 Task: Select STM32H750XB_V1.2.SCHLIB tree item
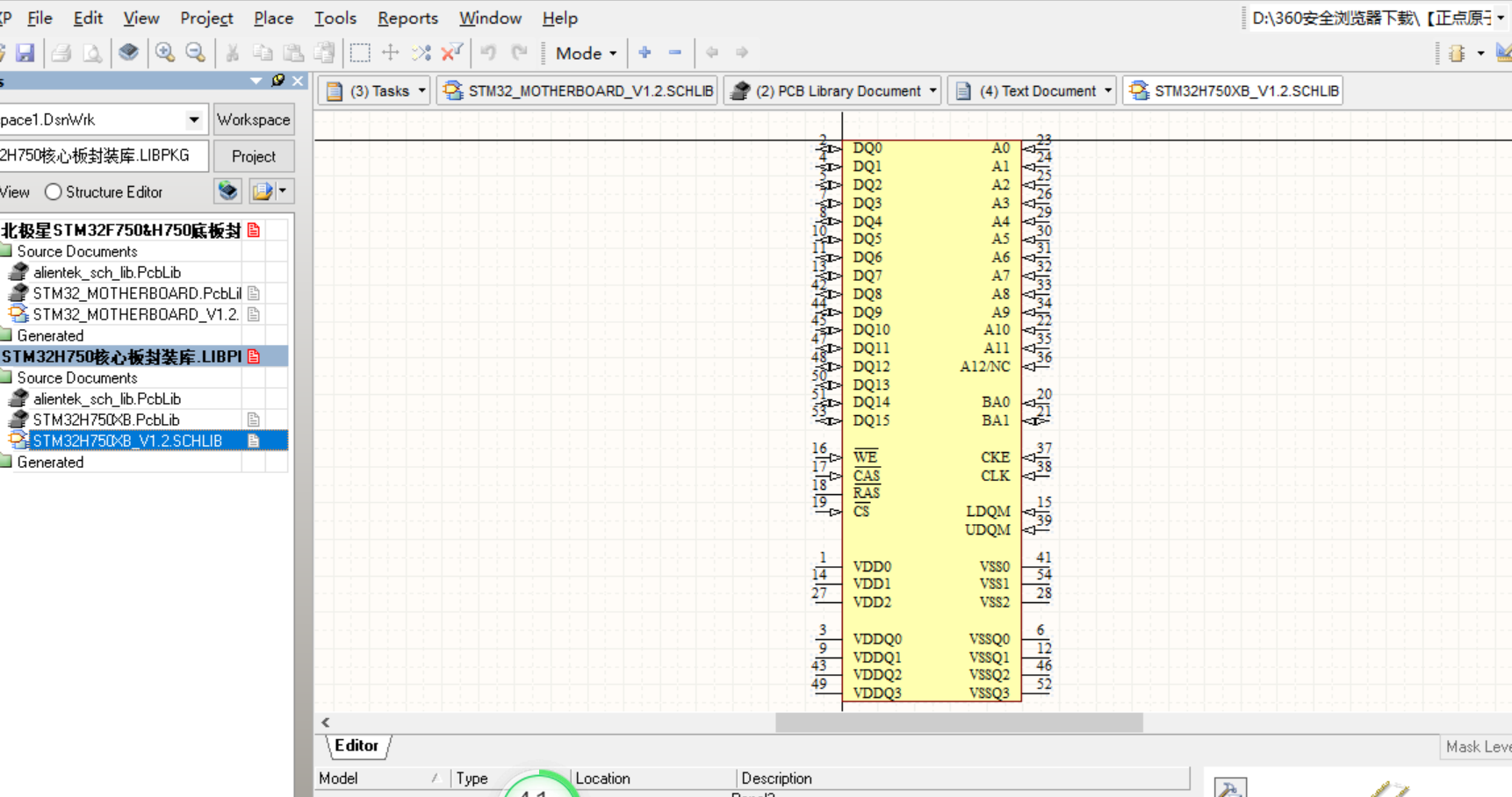[x=126, y=441]
